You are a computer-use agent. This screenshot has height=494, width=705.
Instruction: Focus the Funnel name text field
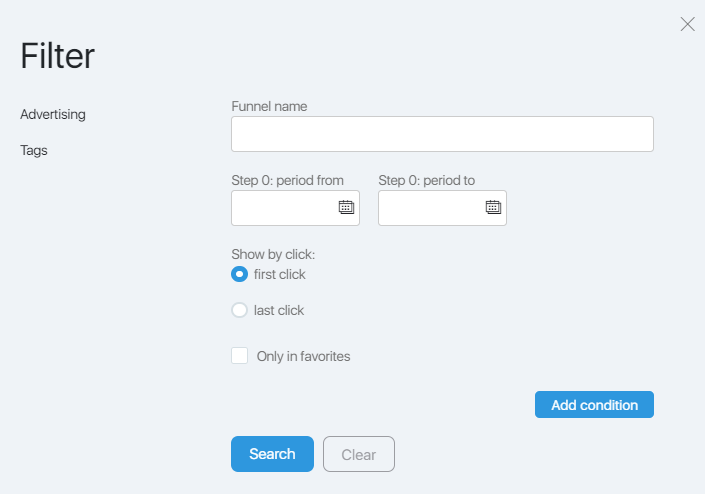pyautogui.click(x=442, y=134)
